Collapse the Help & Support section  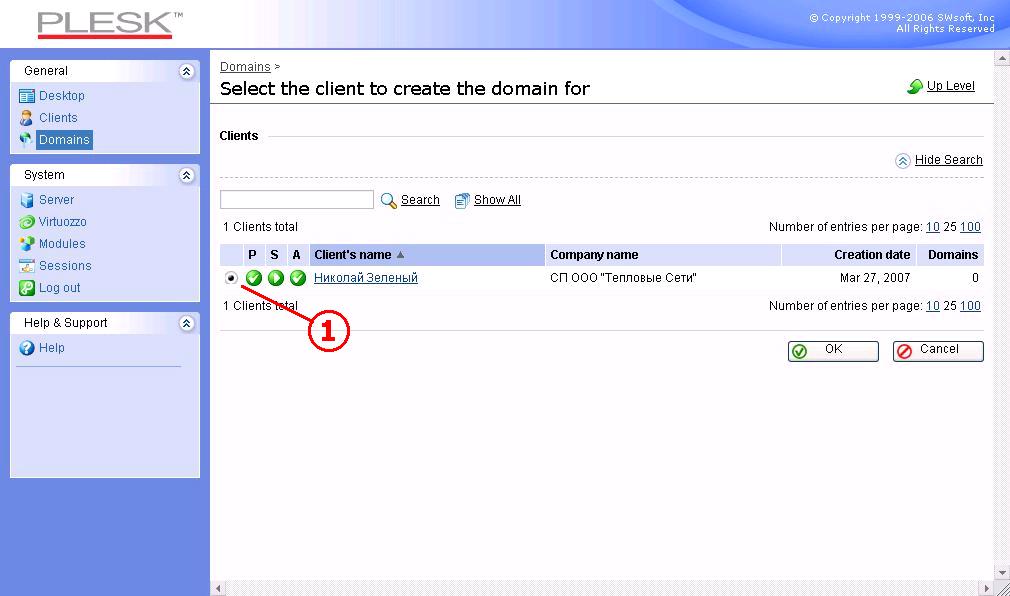186,323
